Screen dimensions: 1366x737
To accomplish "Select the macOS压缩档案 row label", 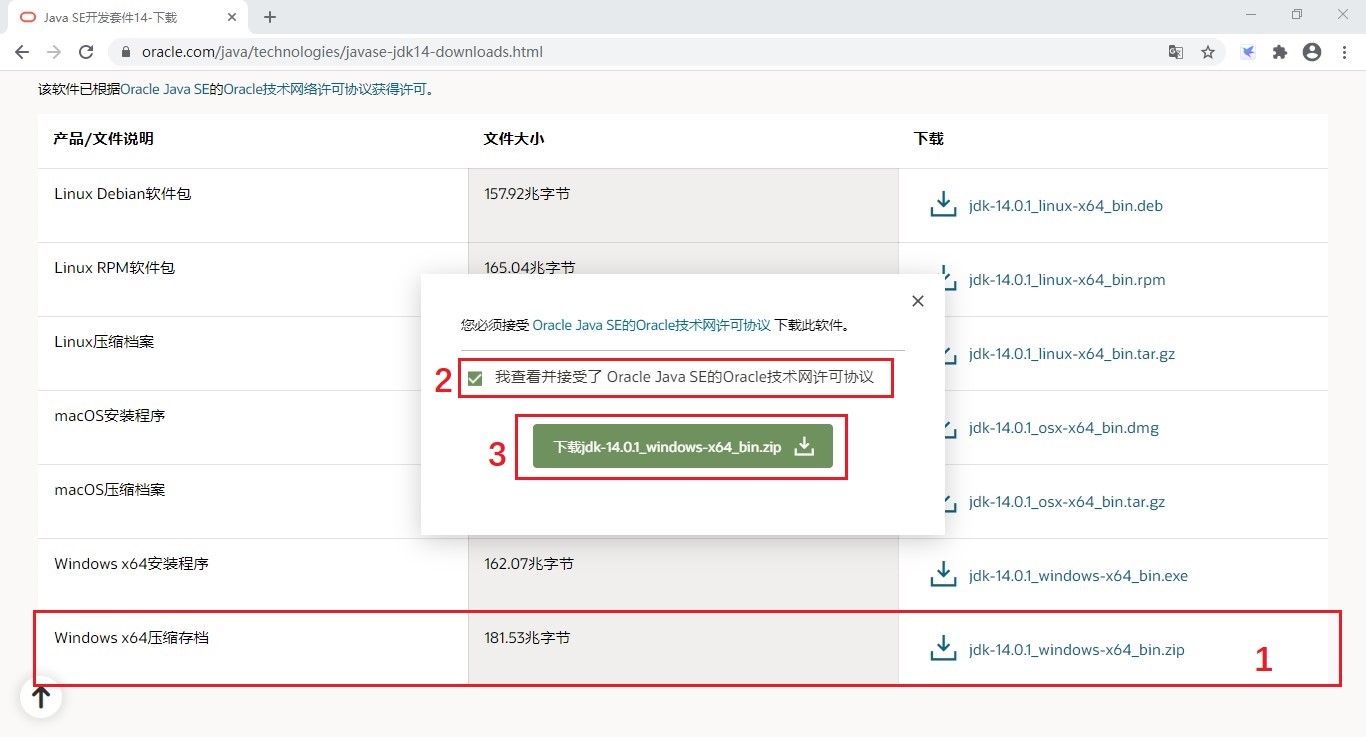I will coord(110,490).
